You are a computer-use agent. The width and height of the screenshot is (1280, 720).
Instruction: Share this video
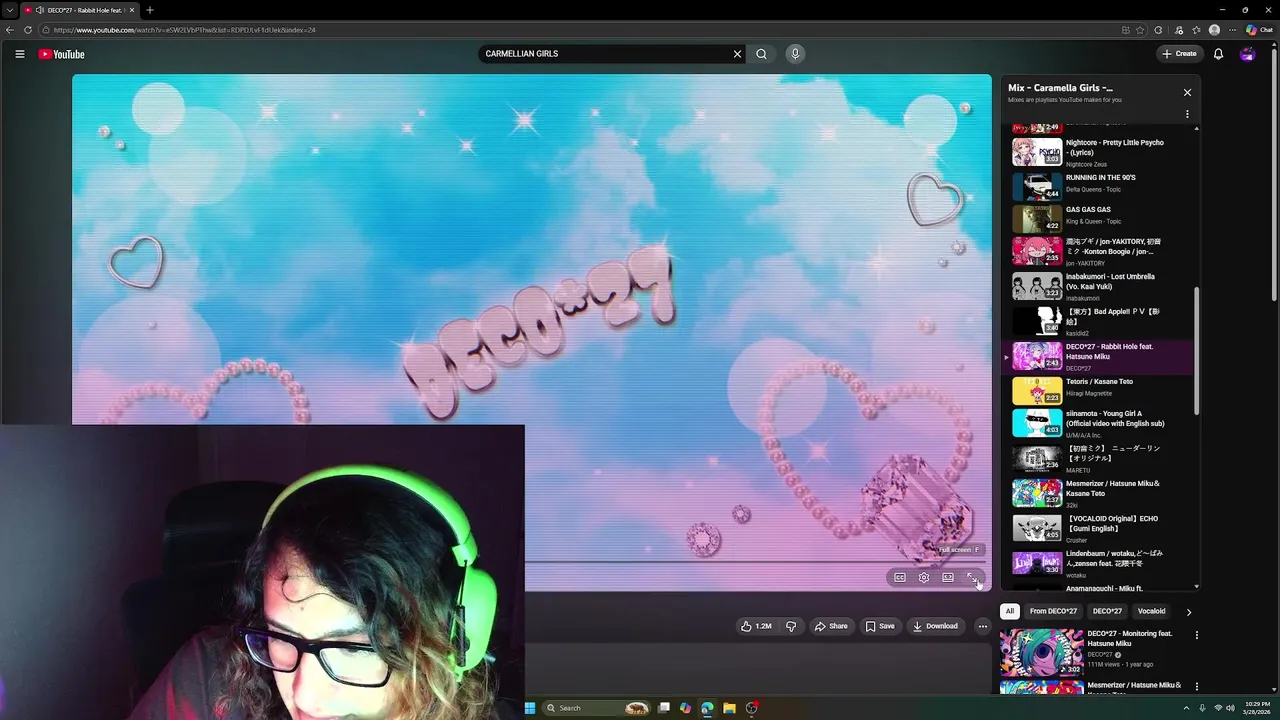point(831,626)
